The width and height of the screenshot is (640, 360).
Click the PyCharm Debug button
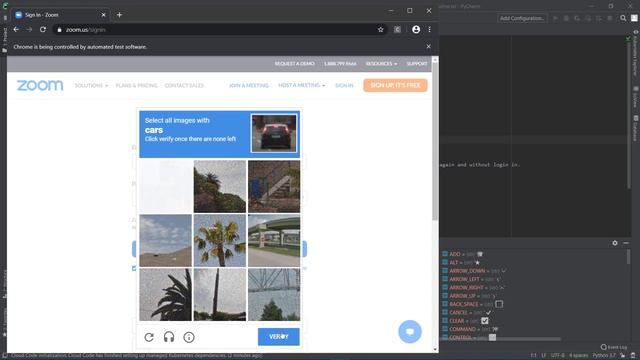tap(566, 18)
